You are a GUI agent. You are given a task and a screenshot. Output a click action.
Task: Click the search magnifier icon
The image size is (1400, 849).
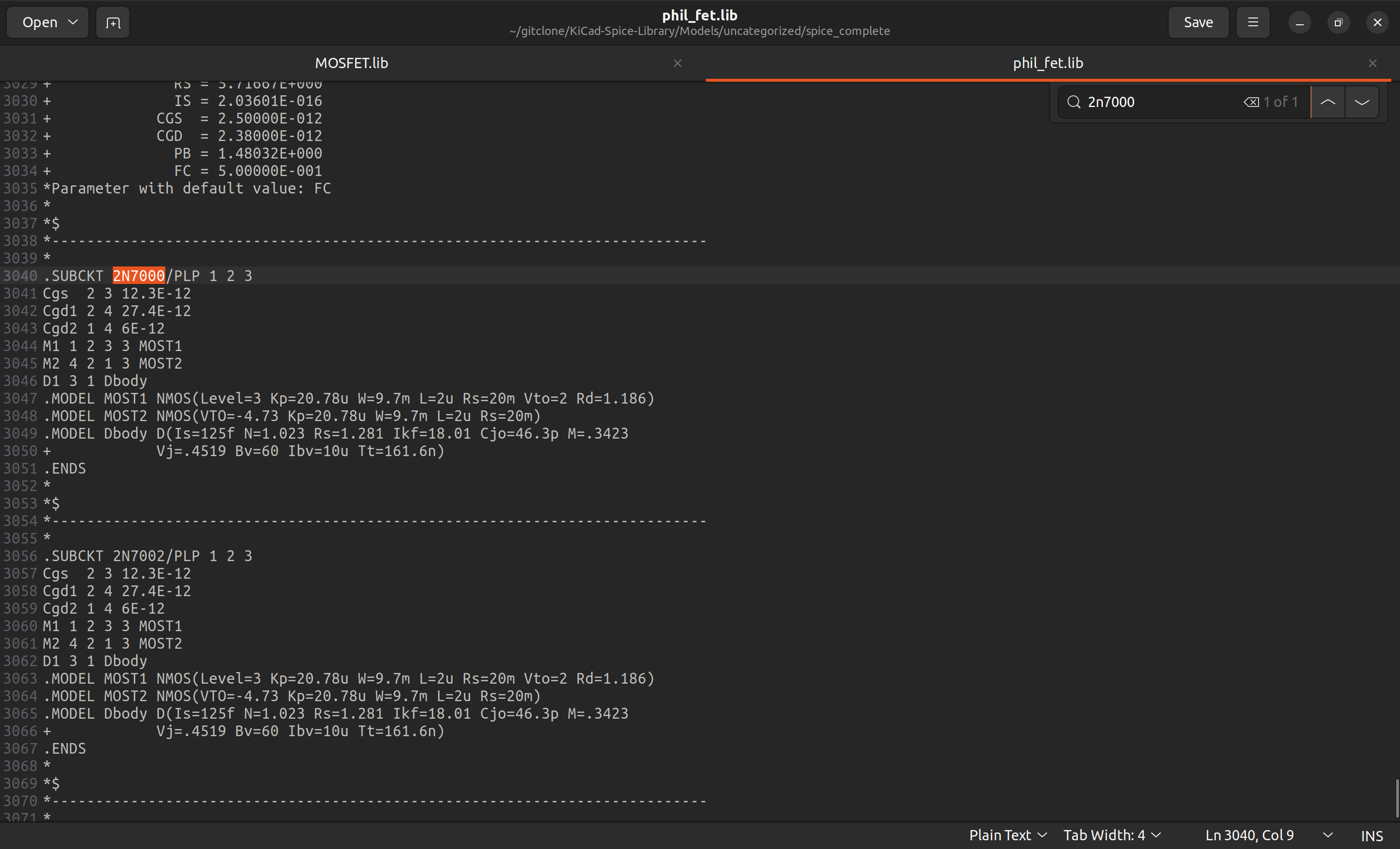click(x=1073, y=102)
